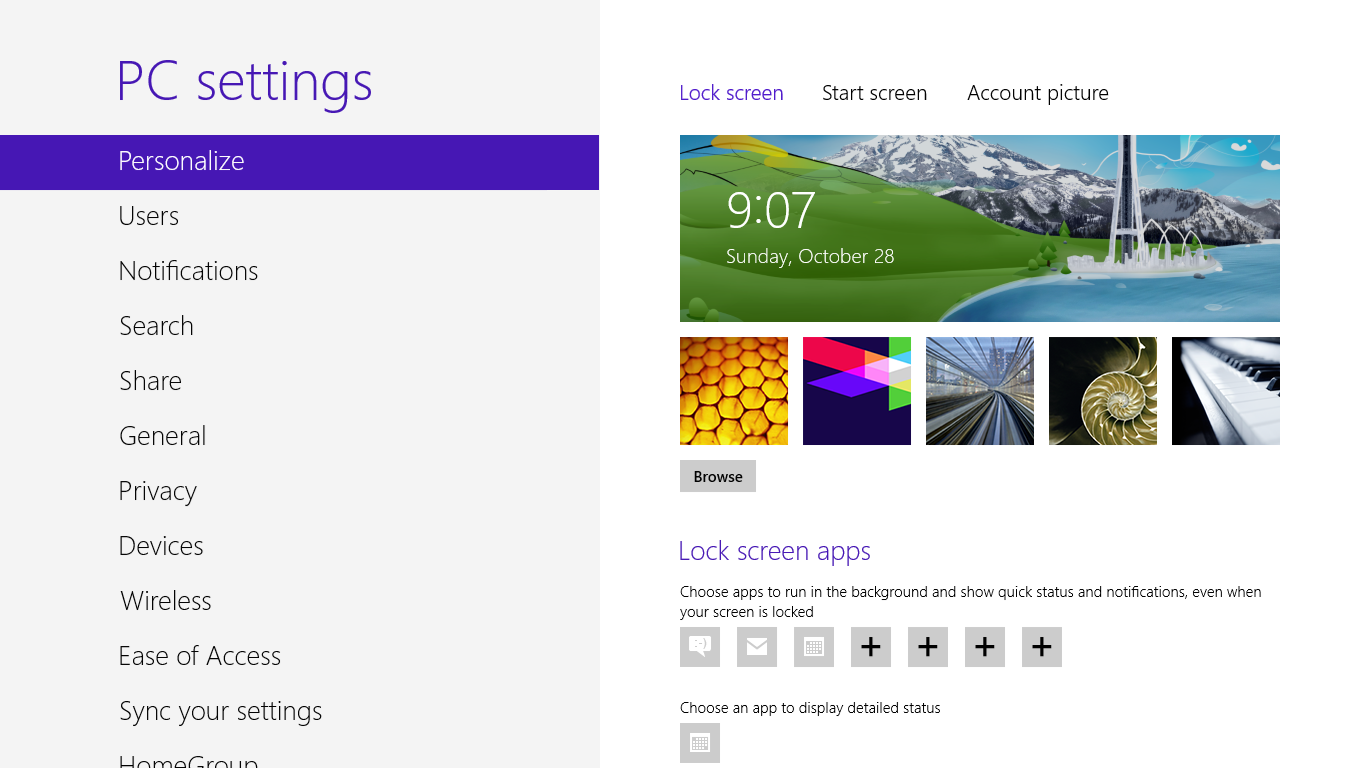Open the Messaging lock screen app slot

tap(700, 647)
